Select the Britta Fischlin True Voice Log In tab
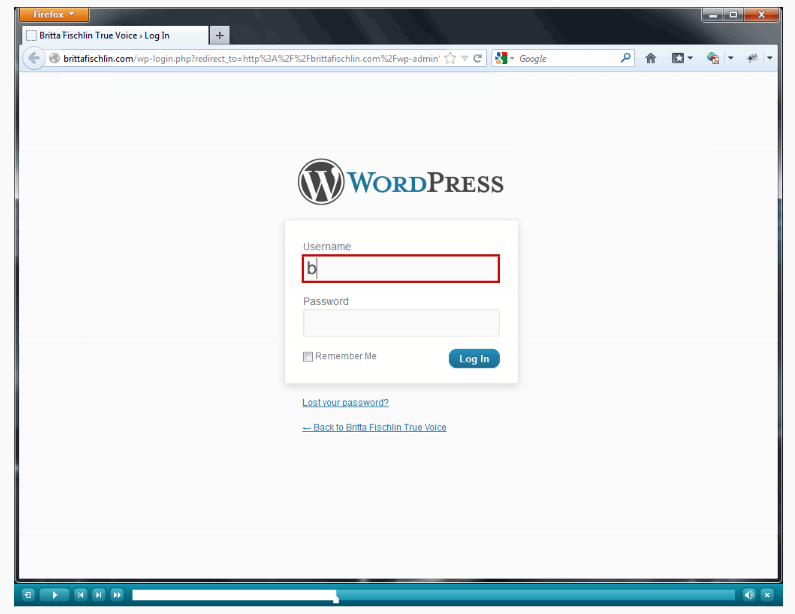 [115, 35]
